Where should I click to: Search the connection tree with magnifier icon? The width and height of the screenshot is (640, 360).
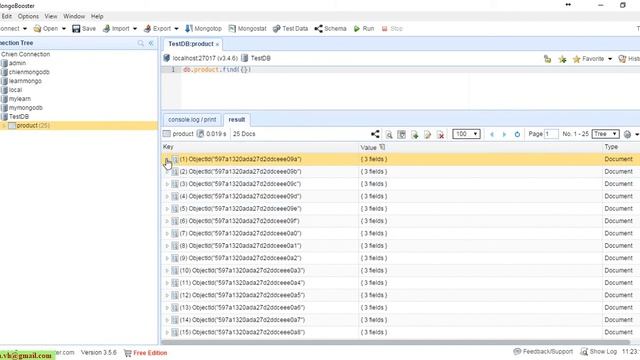[141, 43]
